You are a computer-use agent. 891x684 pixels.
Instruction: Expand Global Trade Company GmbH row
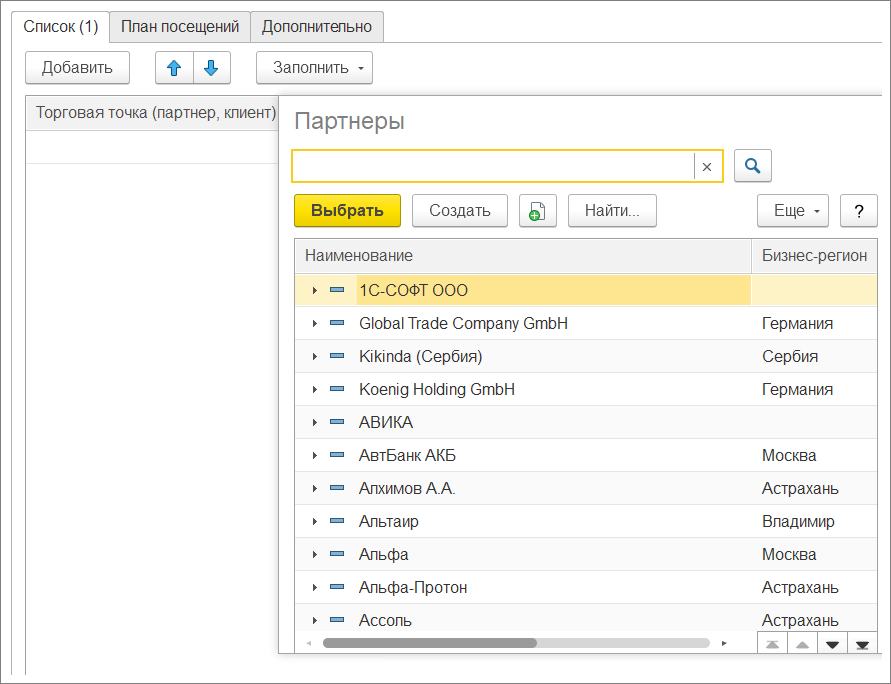(x=315, y=323)
